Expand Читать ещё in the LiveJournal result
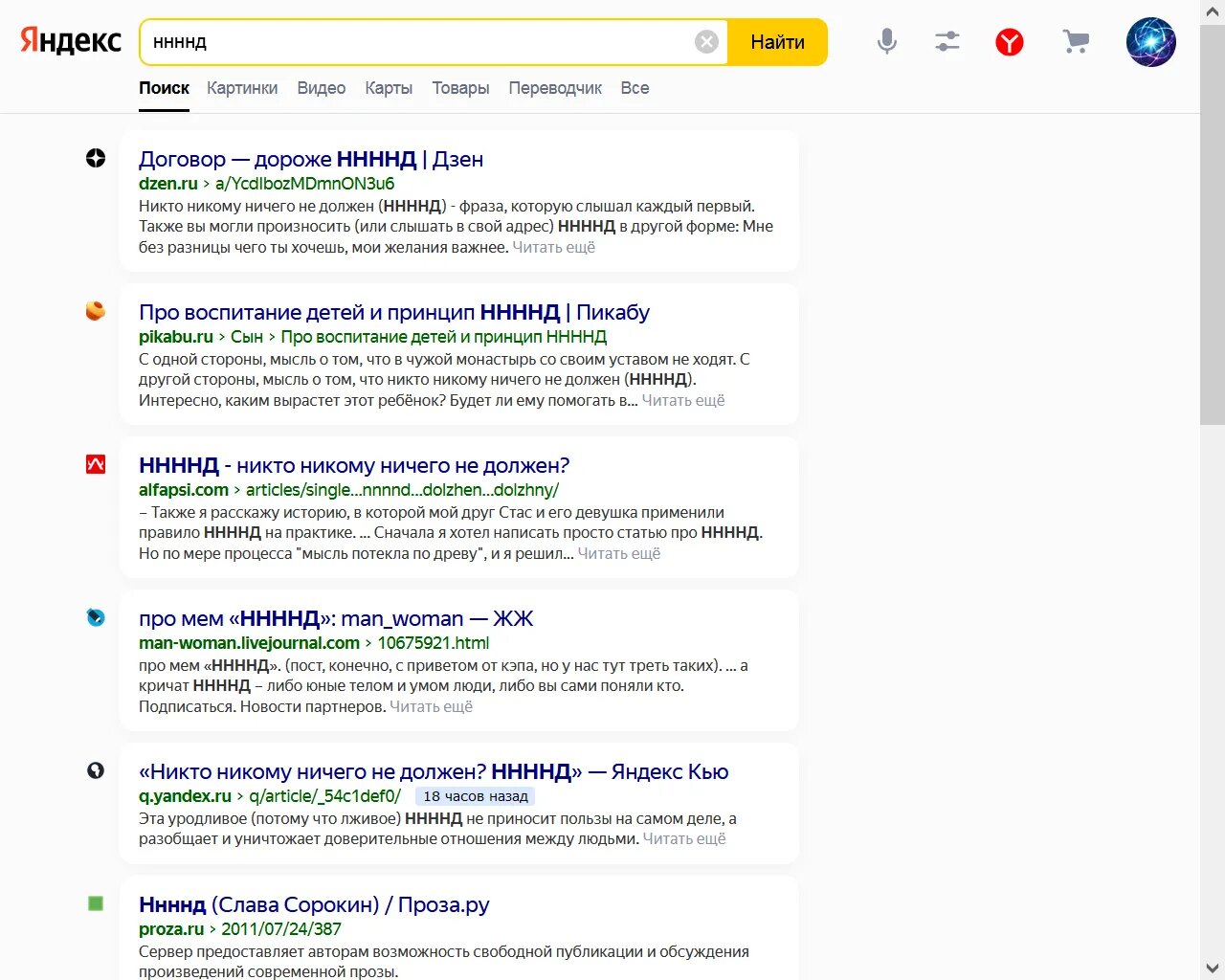This screenshot has width=1225, height=980. click(431, 706)
